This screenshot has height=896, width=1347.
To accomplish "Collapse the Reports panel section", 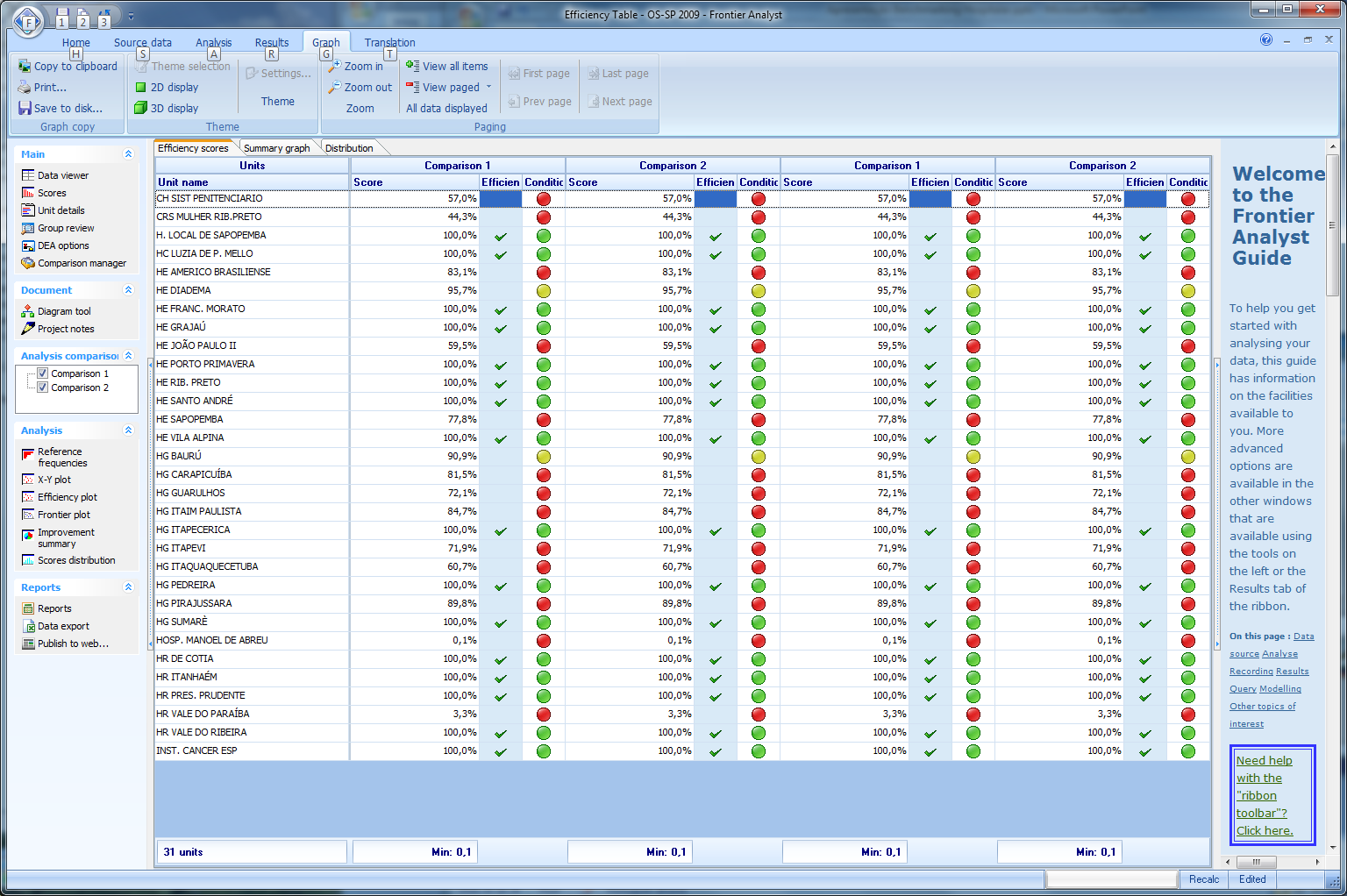I will pos(128,587).
